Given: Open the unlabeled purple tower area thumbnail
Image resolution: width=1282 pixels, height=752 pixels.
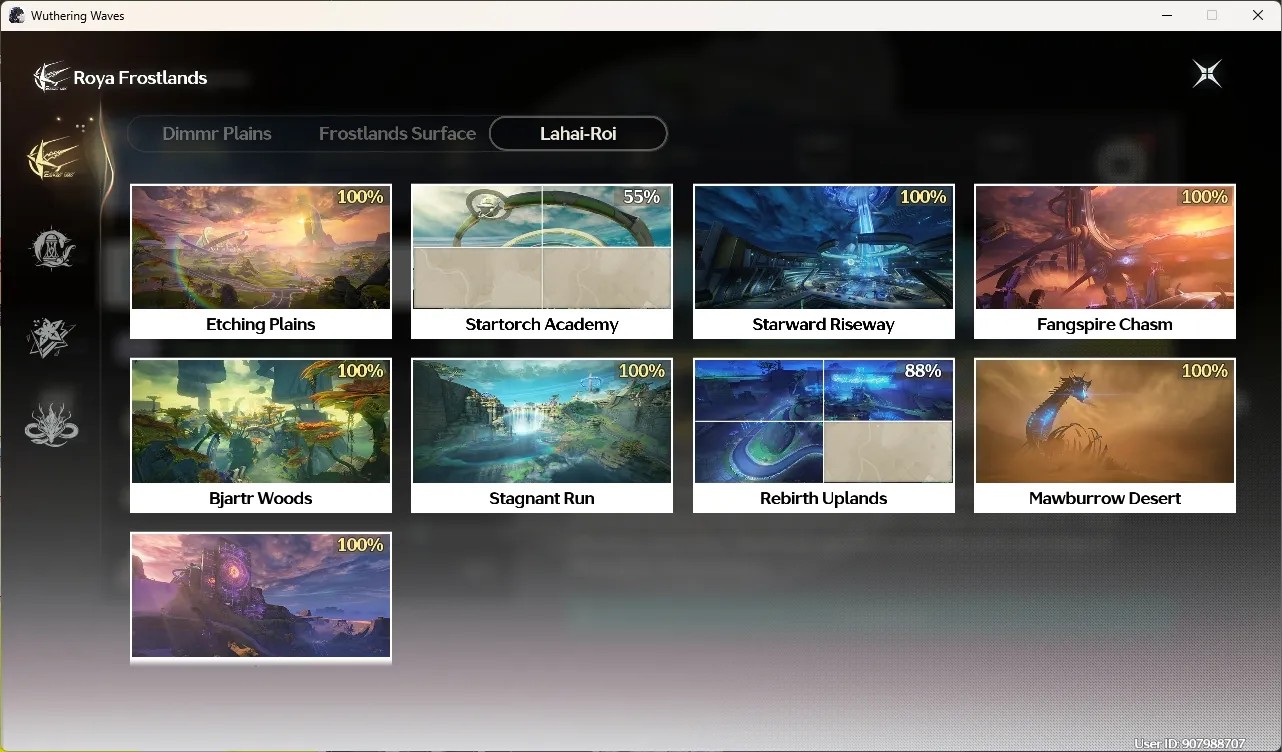Looking at the screenshot, I should point(261,595).
